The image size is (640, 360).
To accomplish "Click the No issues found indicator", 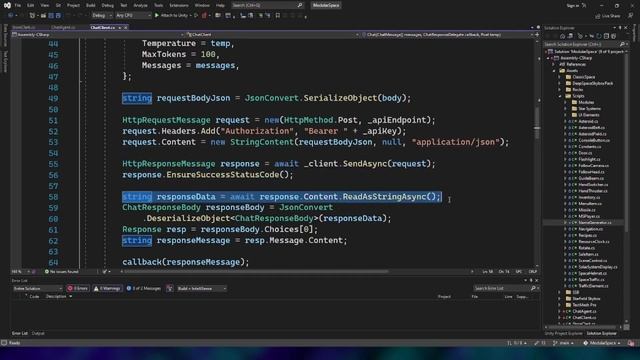I will pos(61,271).
